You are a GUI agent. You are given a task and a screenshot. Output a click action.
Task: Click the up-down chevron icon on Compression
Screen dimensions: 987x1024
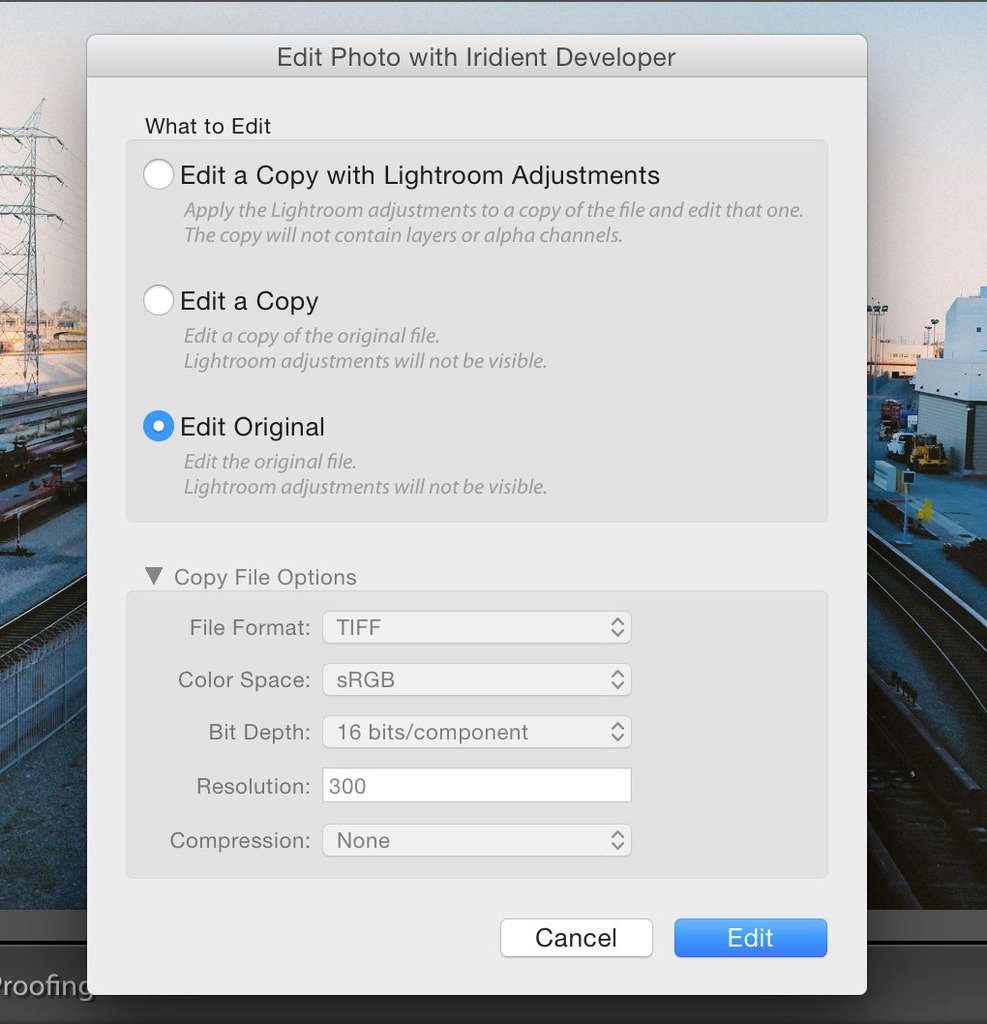[x=617, y=840]
